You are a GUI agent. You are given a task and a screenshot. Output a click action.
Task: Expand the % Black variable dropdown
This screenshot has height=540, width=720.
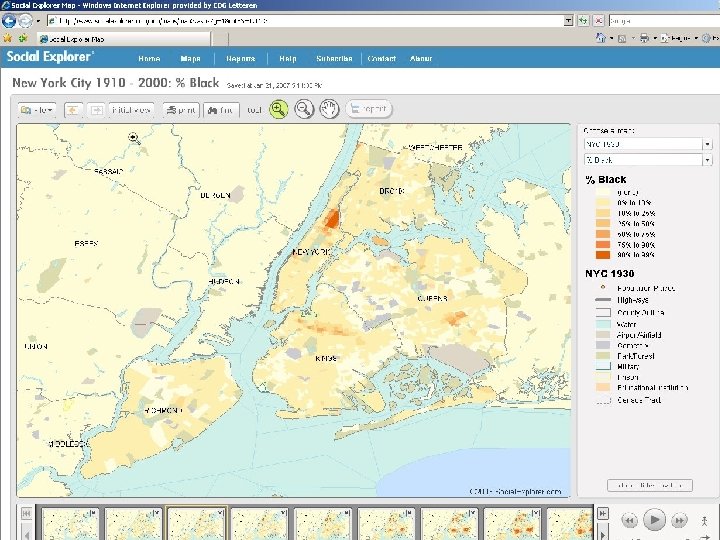pyautogui.click(x=648, y=160)
